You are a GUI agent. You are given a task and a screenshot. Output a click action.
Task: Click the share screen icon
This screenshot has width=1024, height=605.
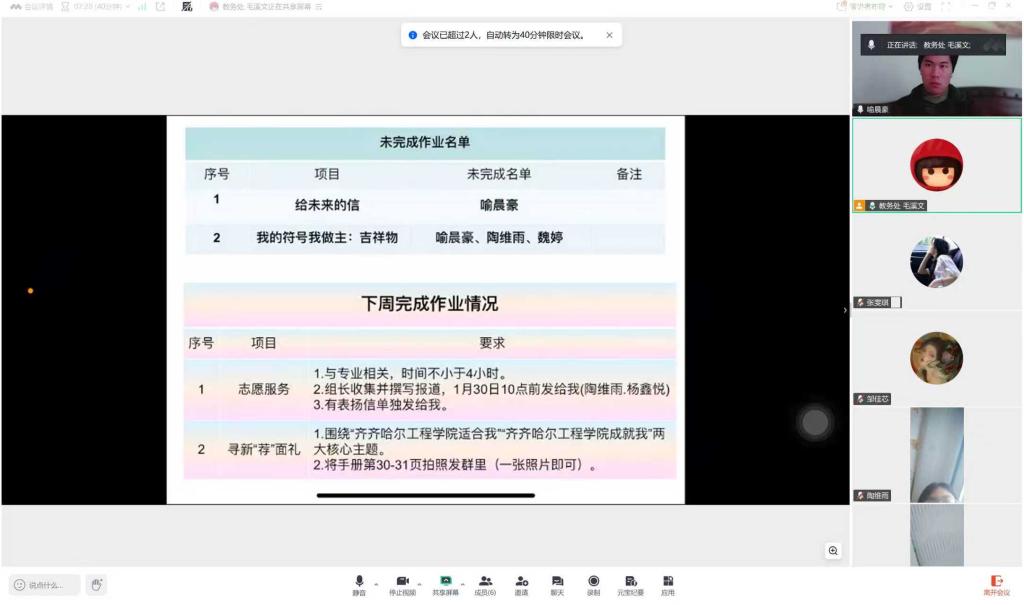[446, 582]
